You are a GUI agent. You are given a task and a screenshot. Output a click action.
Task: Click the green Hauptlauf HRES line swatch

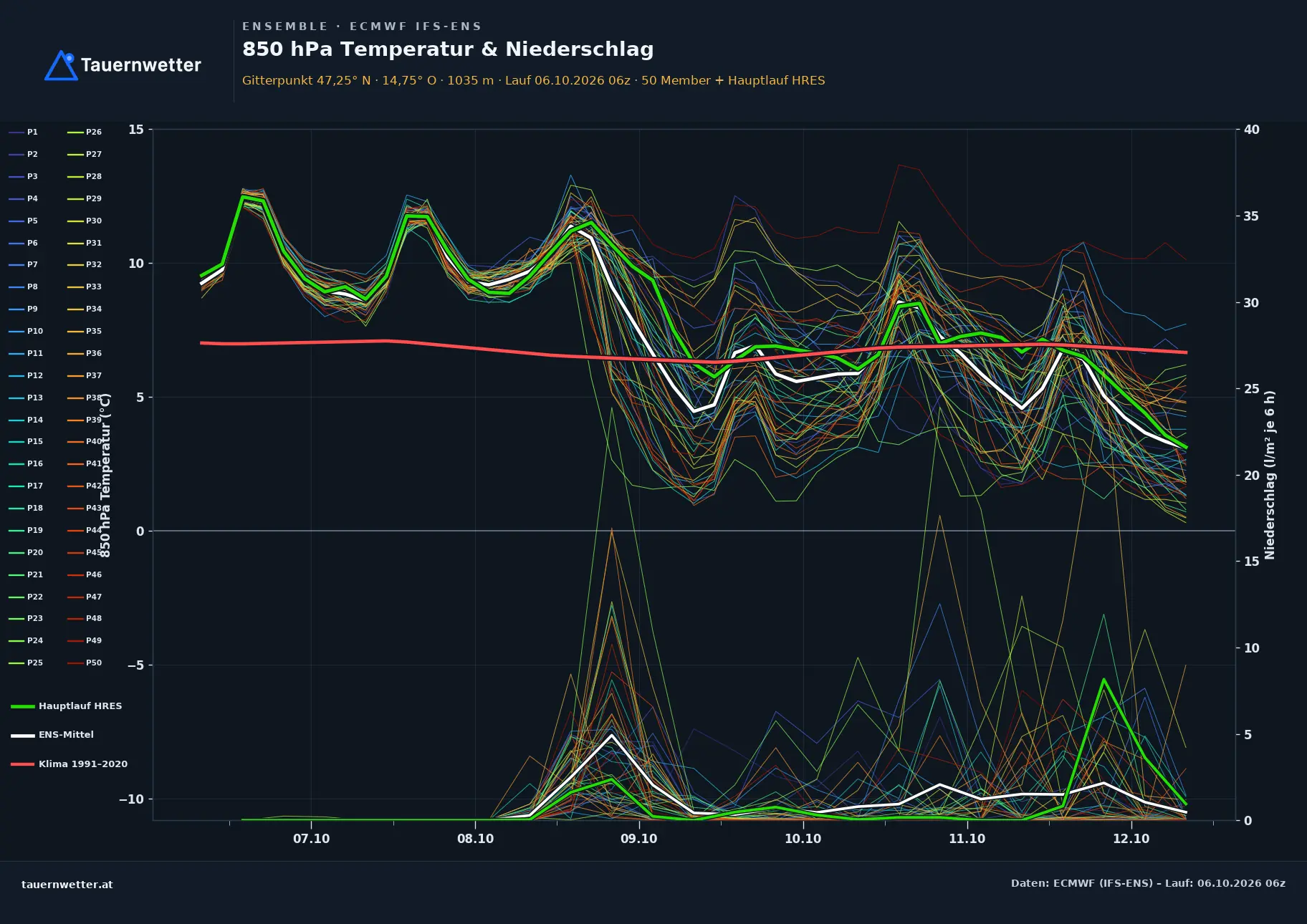(x=23, y=706)
